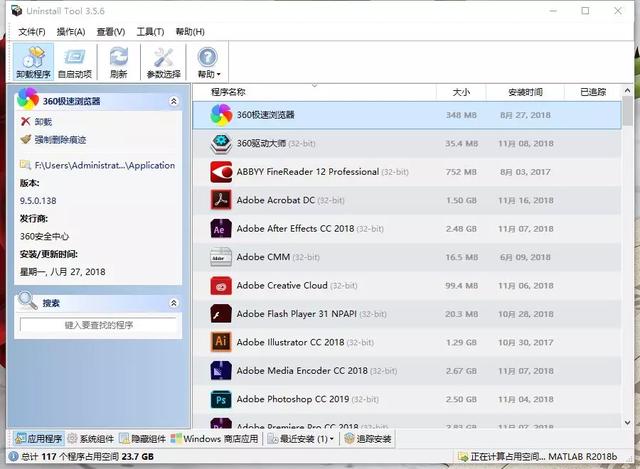Click the 正在计算占用空间 status icon
This screenshot has width=640, height=469.
click(x=463, y=456)
